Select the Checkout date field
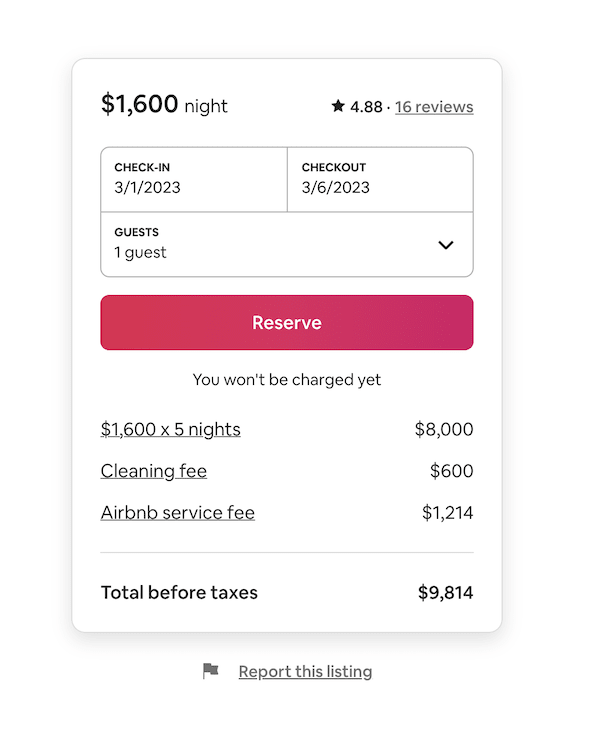The image size is (600, 739). pyautogui.click(x=380, y=180)
